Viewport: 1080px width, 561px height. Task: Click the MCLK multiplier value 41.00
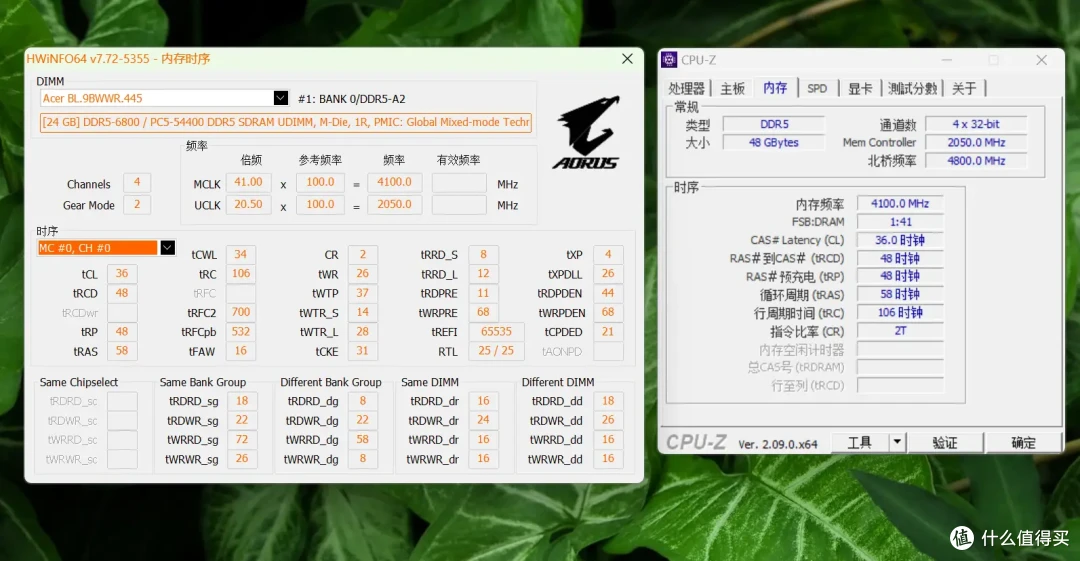coord(248,182)
